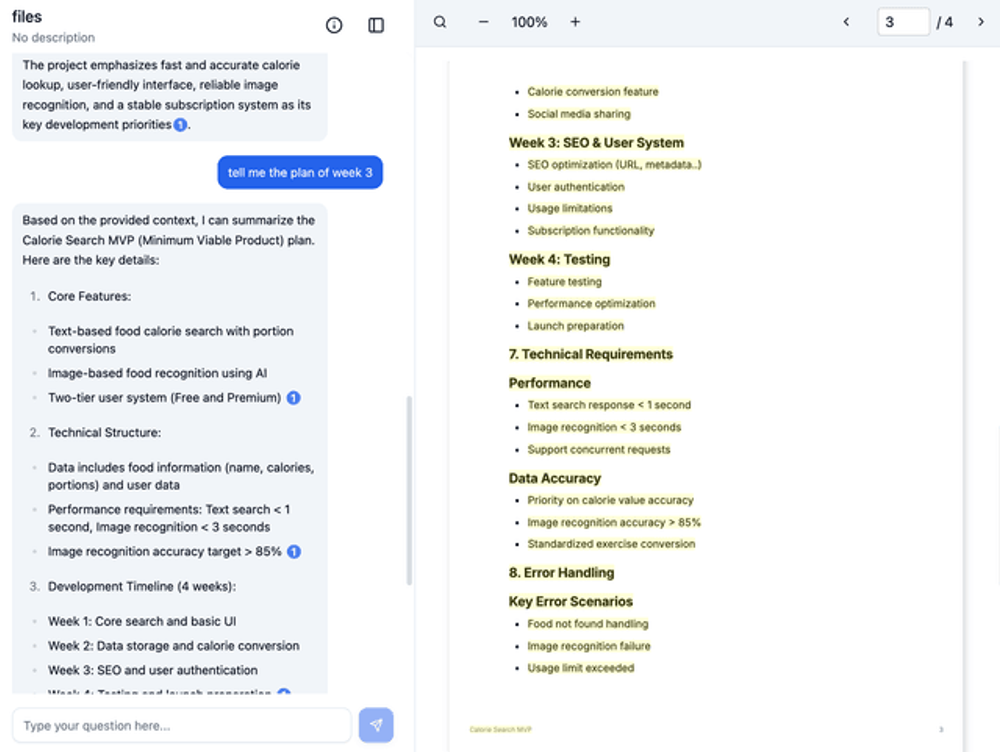1000x752 pixels.
Task: Click the Performance optimization bullet
Action: pos(591,303)
